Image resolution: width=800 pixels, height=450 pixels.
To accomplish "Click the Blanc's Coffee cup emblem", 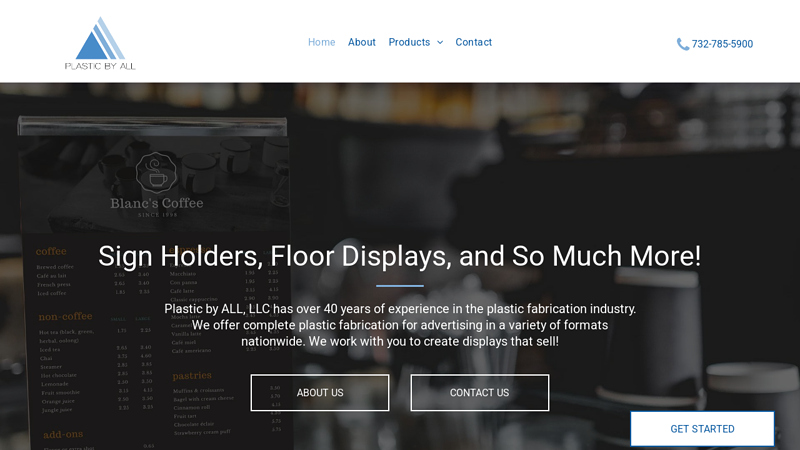I will [157, 173].
